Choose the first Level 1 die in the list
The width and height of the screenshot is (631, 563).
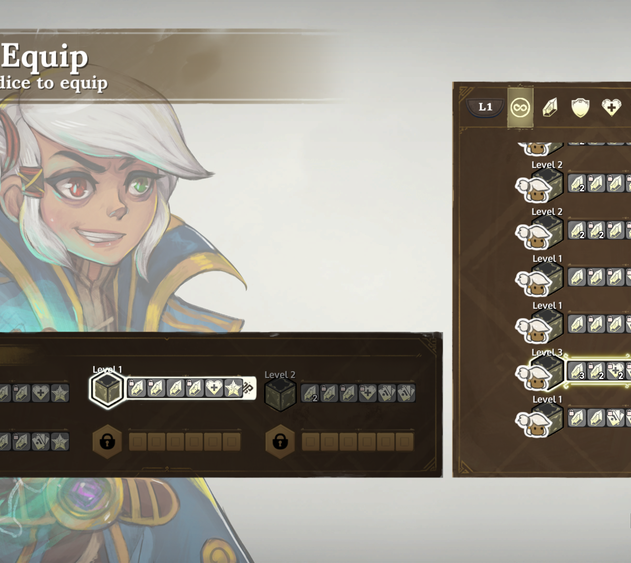[540, 280]
